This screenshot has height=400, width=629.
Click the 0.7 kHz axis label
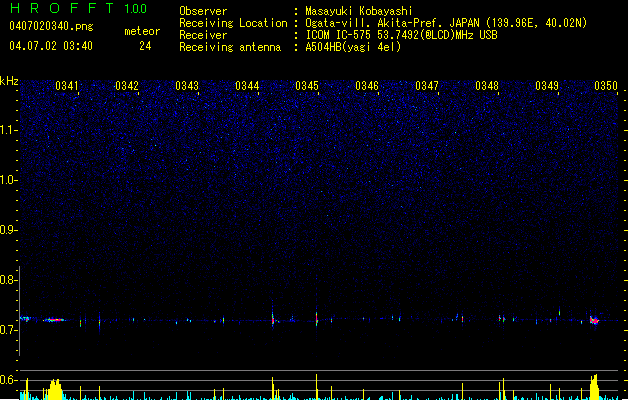coord(8,330)
